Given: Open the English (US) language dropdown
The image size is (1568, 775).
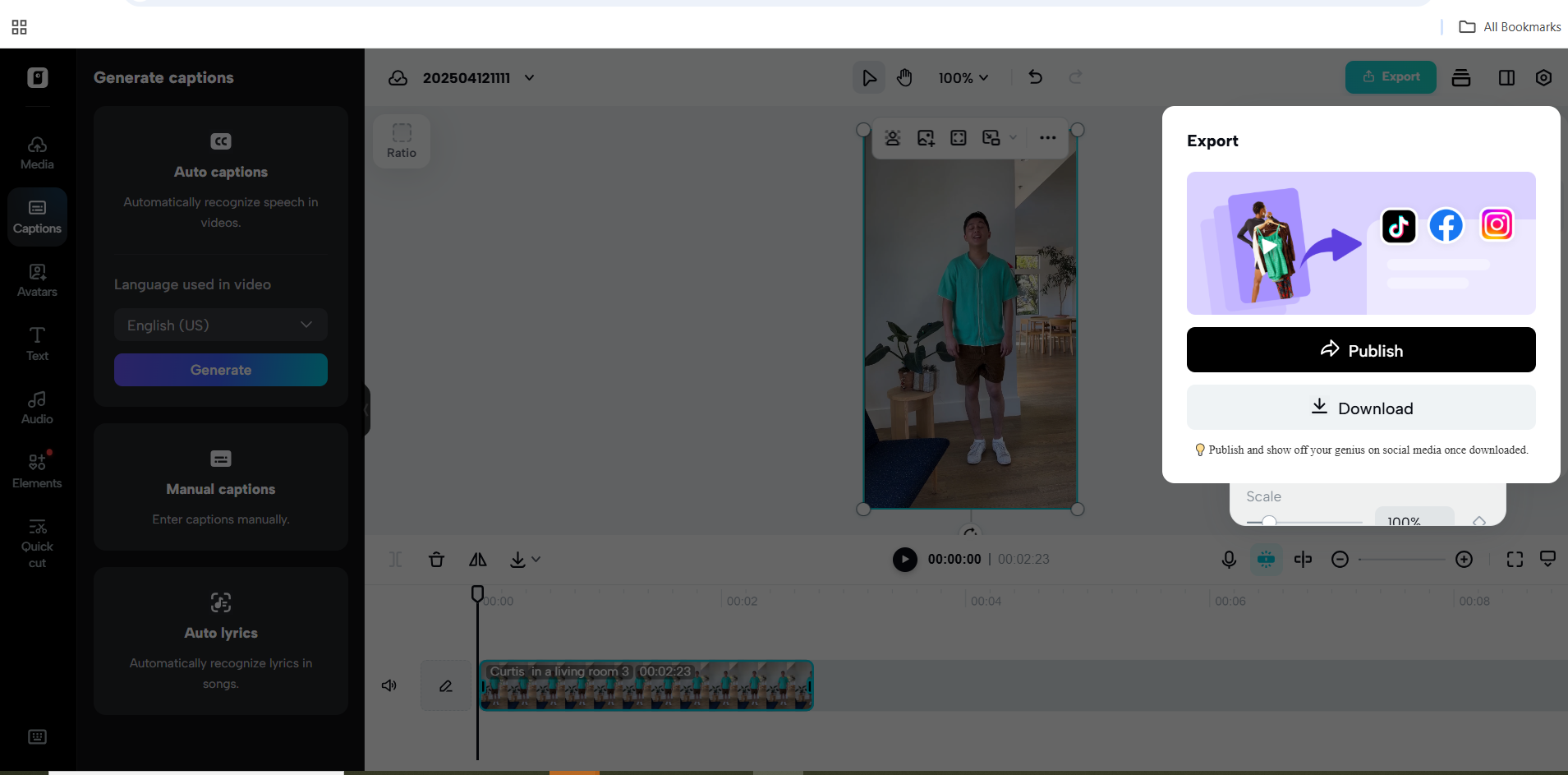Looking at the screenshot, I should (221, 325).
